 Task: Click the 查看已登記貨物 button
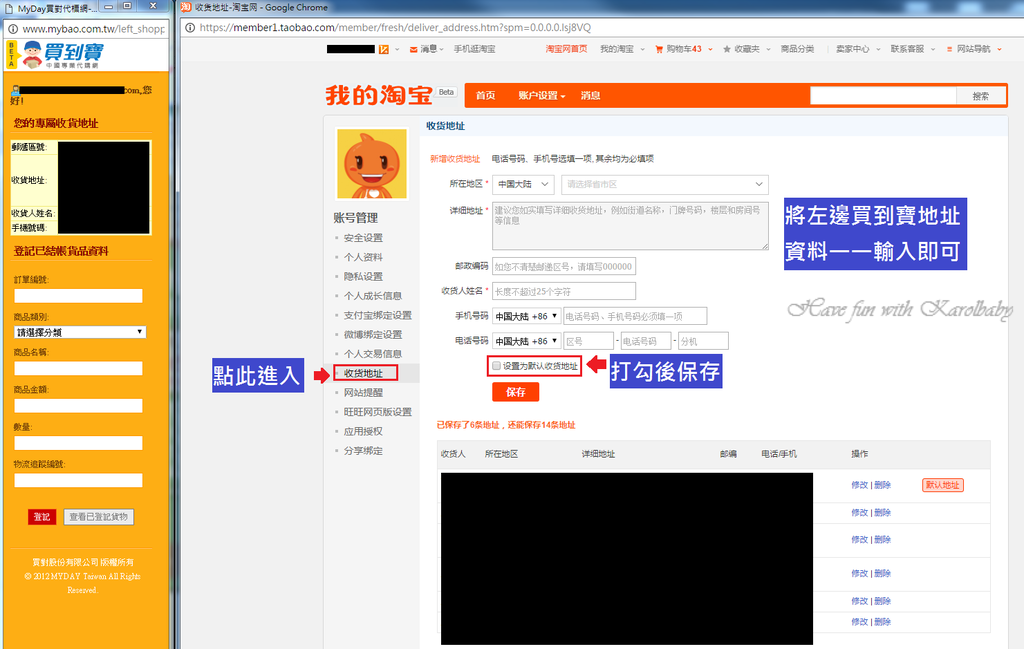point(99,517)
